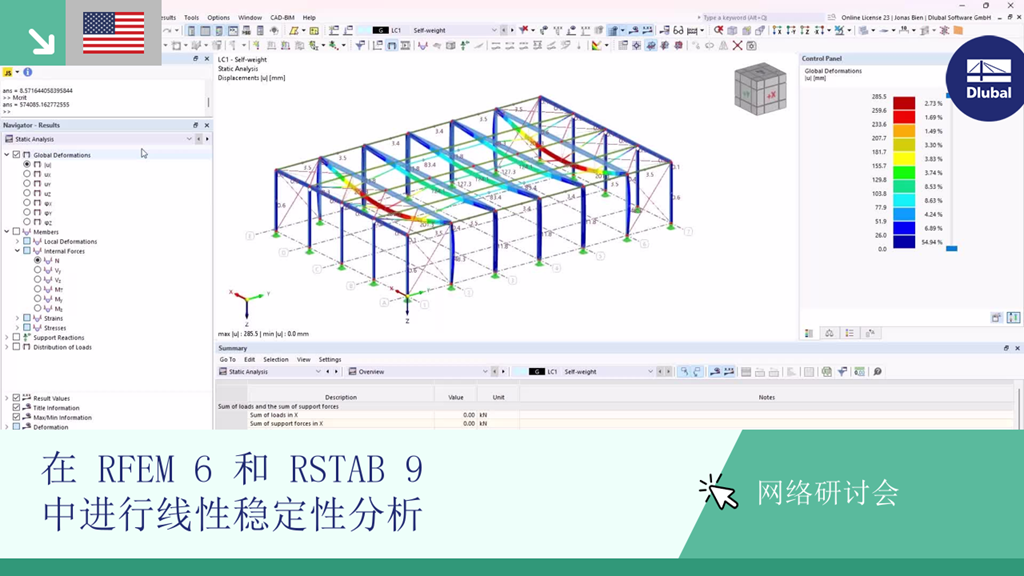1024x576 pixels.
Task: Click the Excel export icon in Summary toolbar
Action: click(x=827, y=372)
